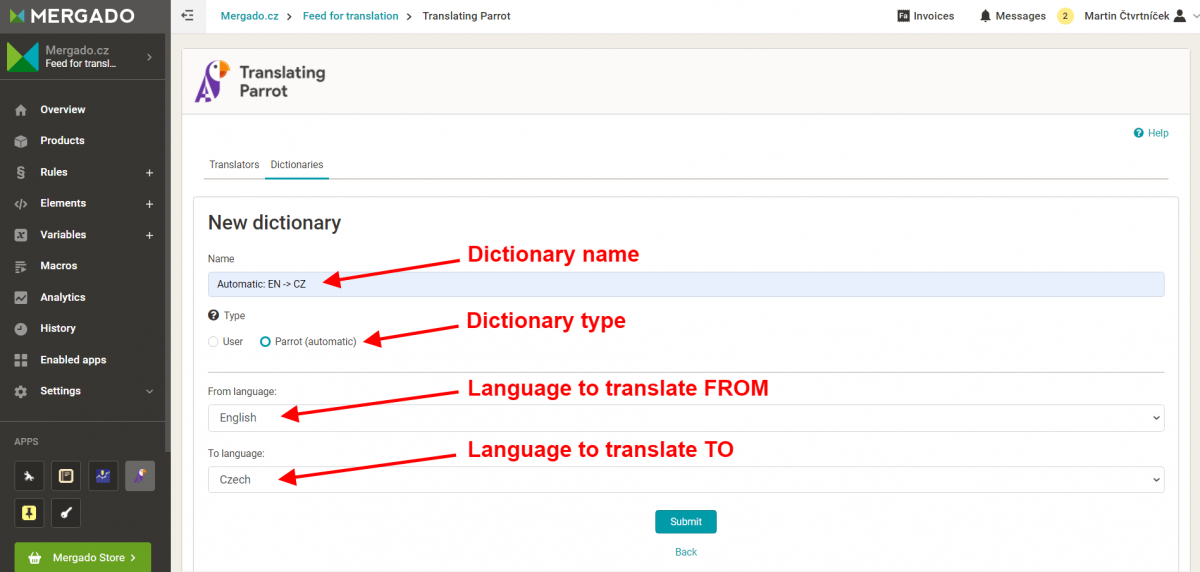Expand the Elements plus button
This screenshot has height=572, width=1200.
click(149, 204)
